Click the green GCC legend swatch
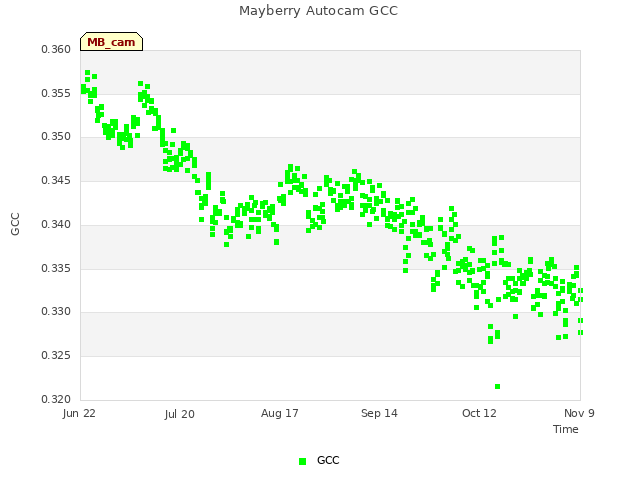The width and height of the screenshot is (640, 480). pyautogui.click(x=302, y=461)
